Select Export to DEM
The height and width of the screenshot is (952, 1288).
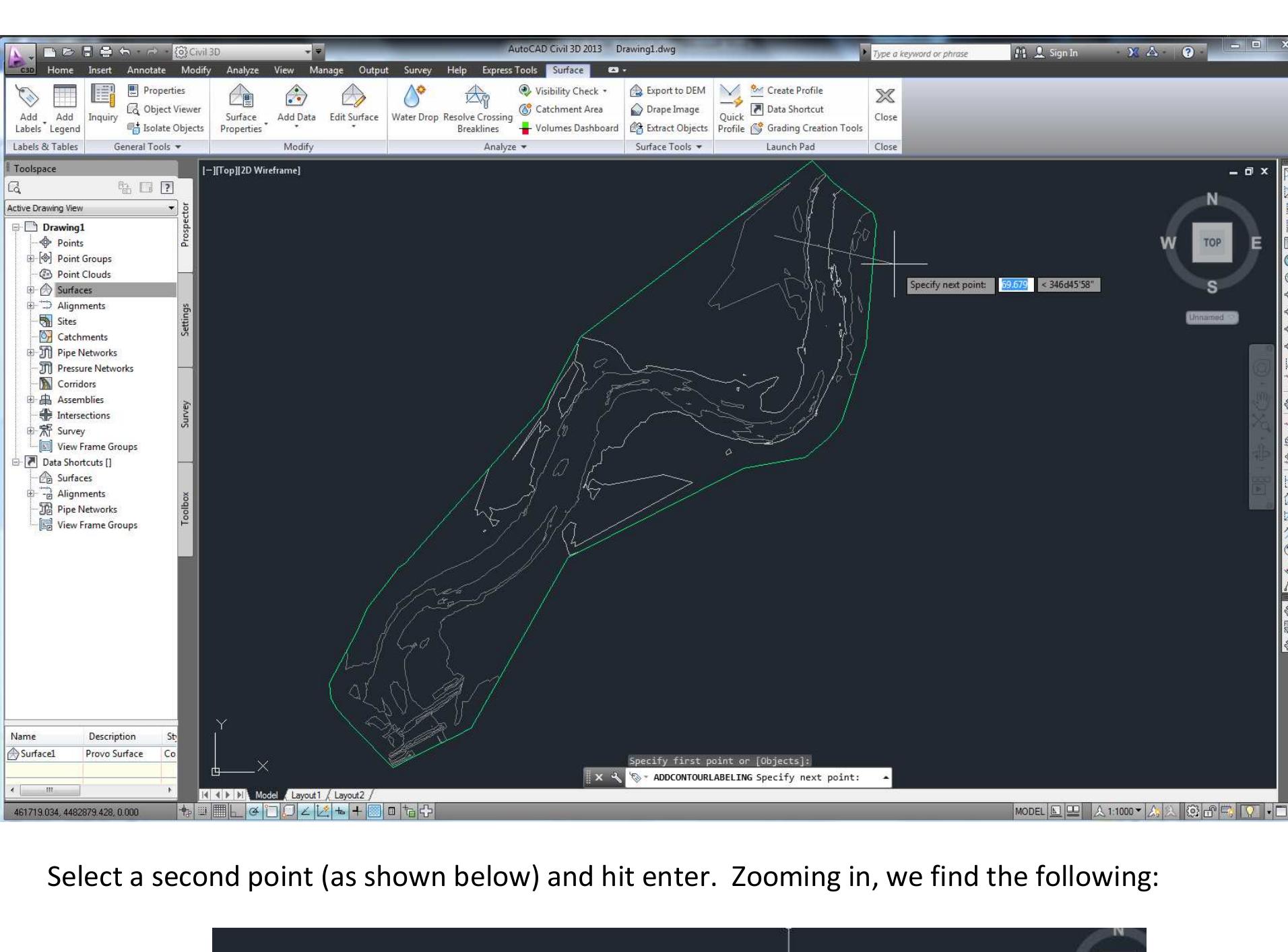click(x=668, y=90)
